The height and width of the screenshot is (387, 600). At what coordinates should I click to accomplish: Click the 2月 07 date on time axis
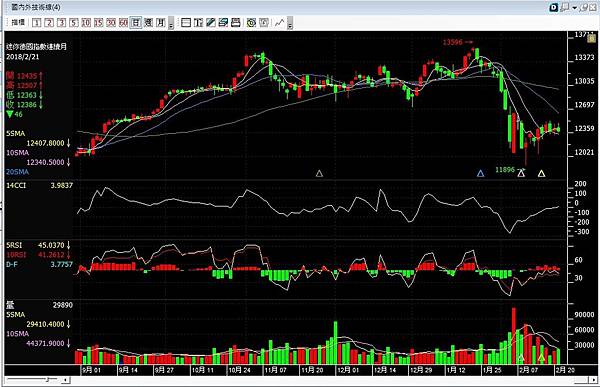click(528, 370)
